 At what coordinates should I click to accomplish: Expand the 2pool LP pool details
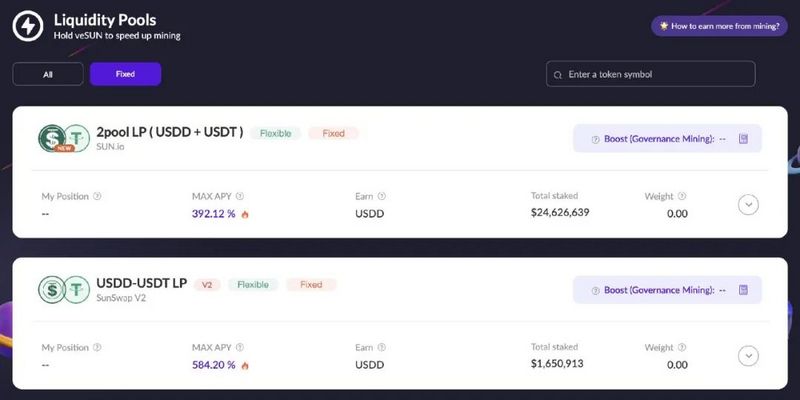point(748,204)
